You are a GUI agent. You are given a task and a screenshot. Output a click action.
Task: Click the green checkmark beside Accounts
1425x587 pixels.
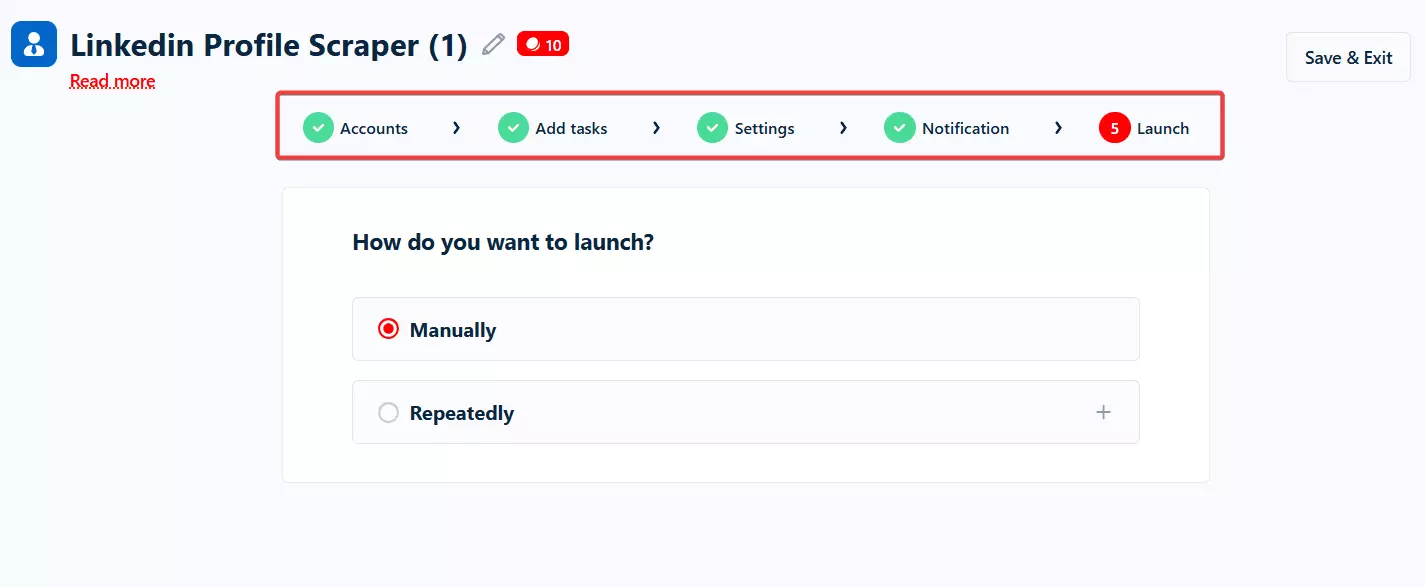coord(318,128)
